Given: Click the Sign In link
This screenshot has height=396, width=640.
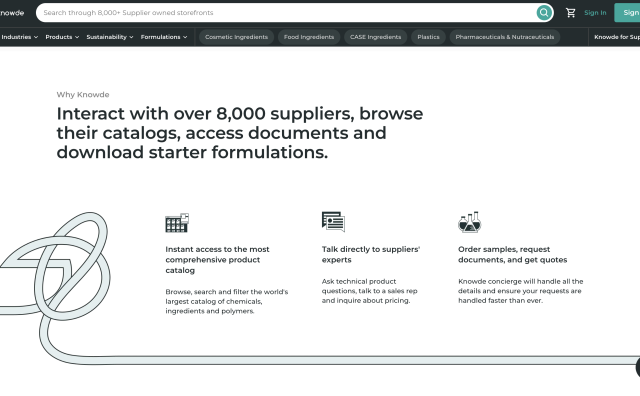Looking at the screenshot, I should (595, 13).
